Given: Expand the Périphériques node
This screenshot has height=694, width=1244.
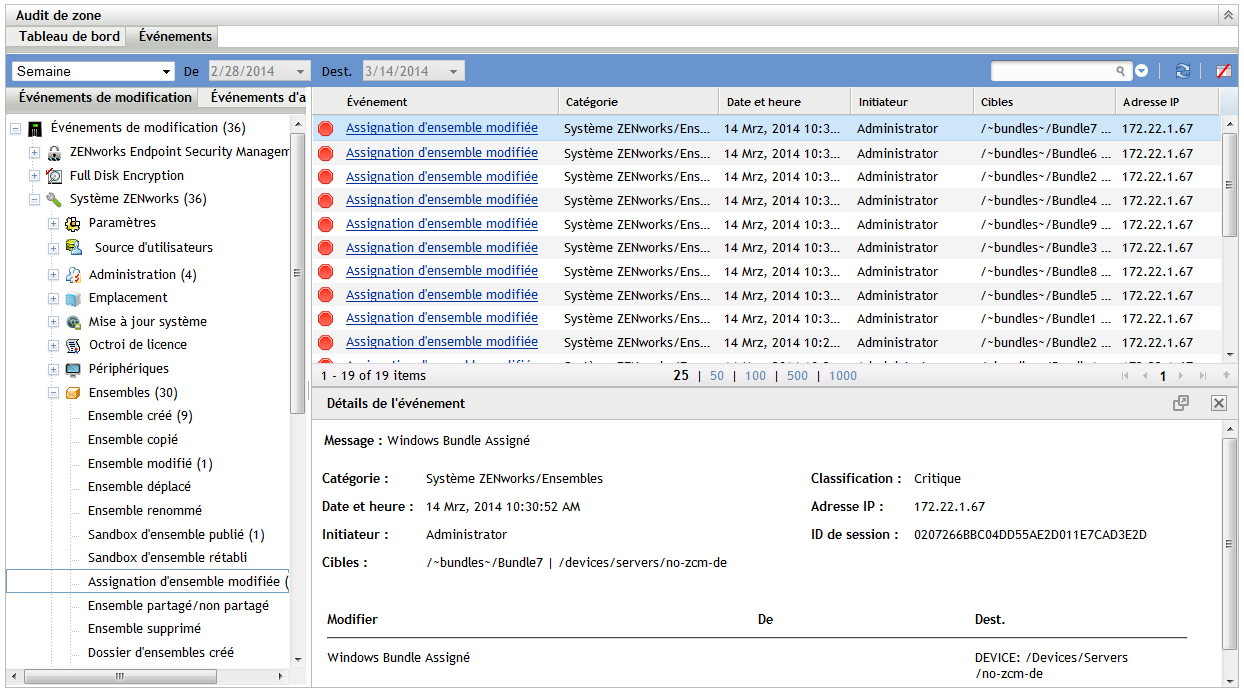Looking at the screenshot, I should (54, 369).
